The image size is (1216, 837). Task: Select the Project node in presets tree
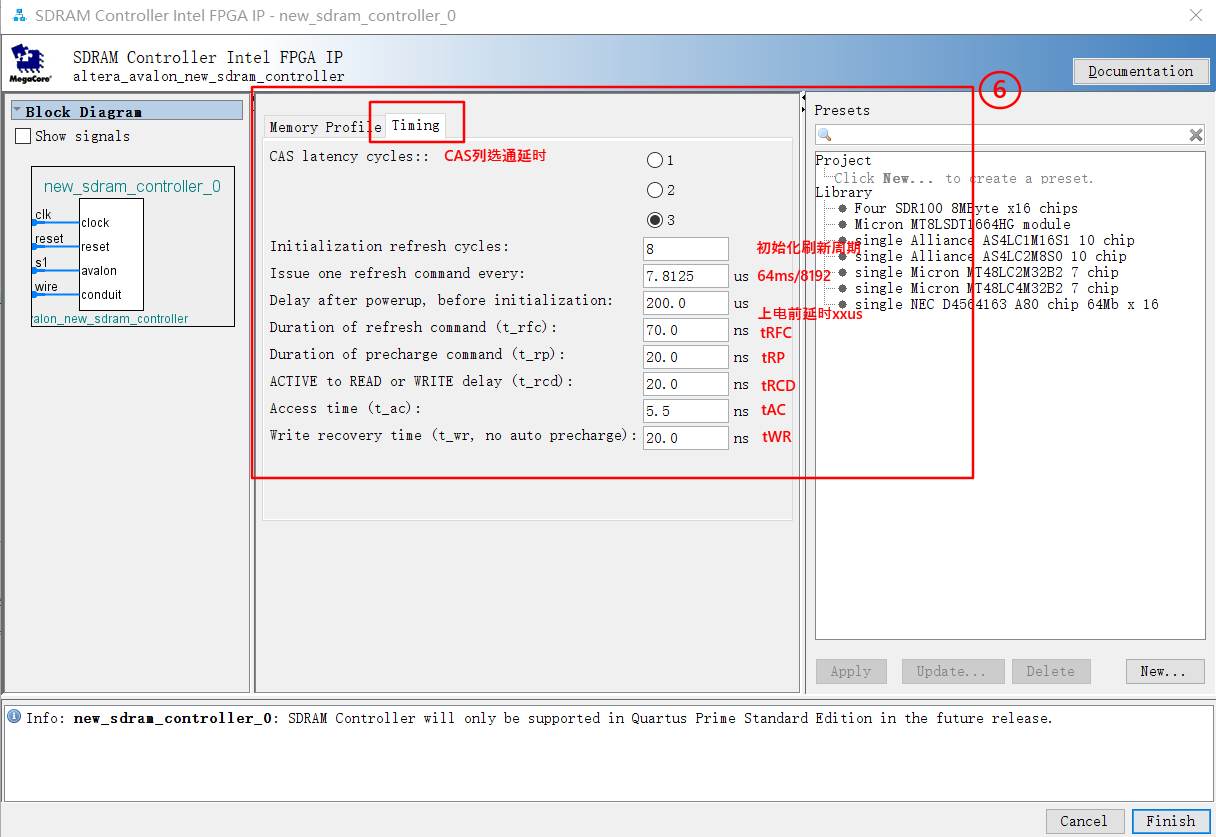pyautogui.click(x=843, y=160)
